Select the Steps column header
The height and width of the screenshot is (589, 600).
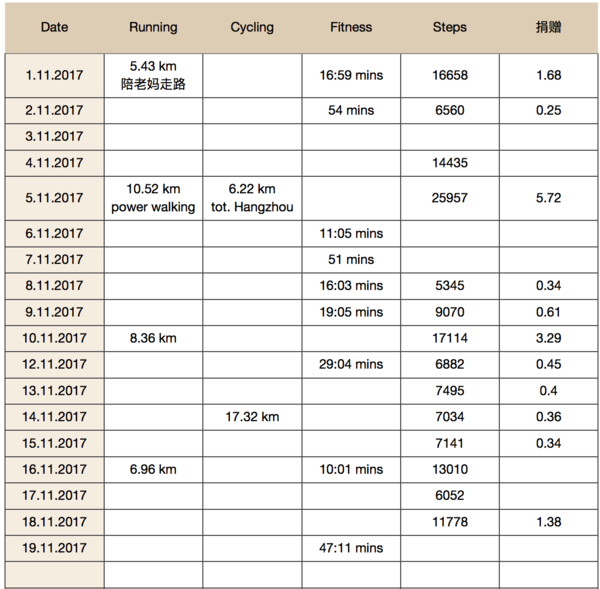pos(450,27)
